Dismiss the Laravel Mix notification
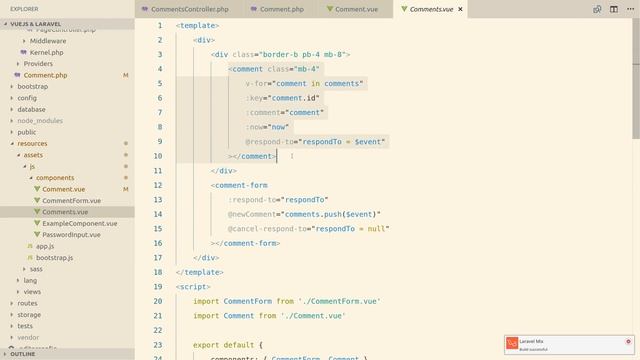Screen dimensions: 640x360 point(628,341)
